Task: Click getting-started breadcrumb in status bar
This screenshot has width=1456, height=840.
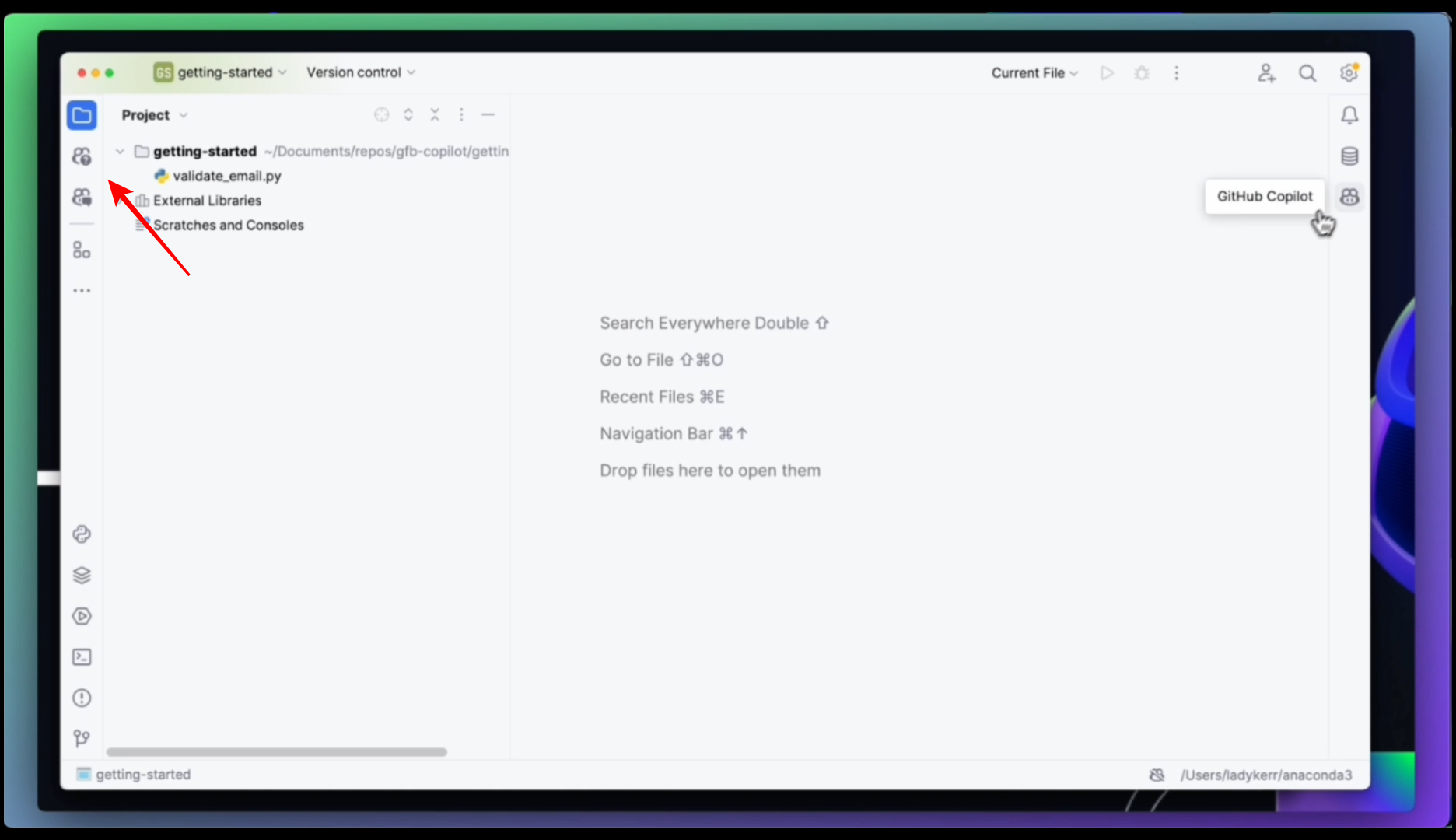Action: pyautogui.click(x=133, y=775)
